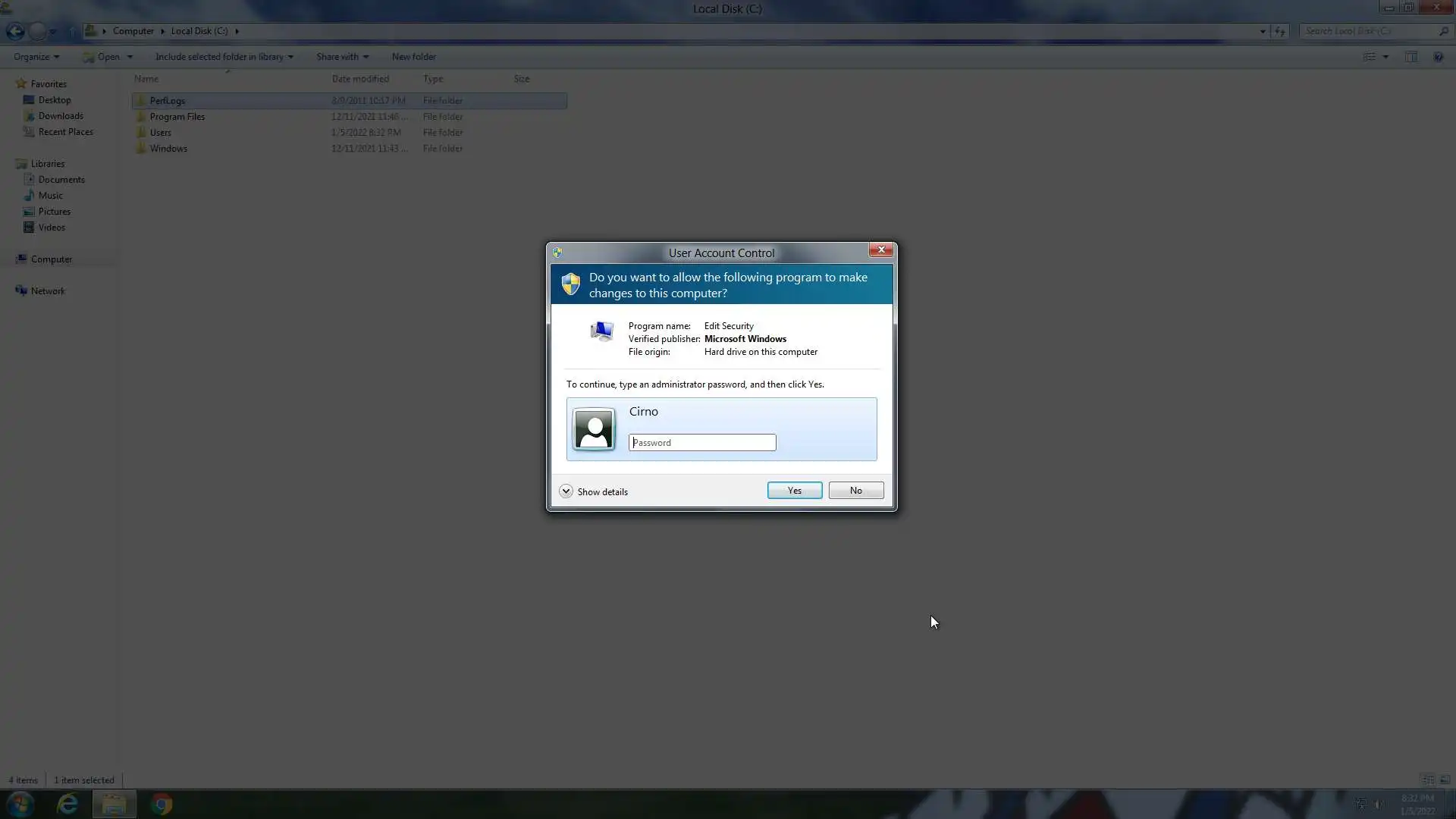The width and height of the screenshot is (1456, 819).
Task: Click the Cirno user avatar picture
Action: tap(594, 430)
